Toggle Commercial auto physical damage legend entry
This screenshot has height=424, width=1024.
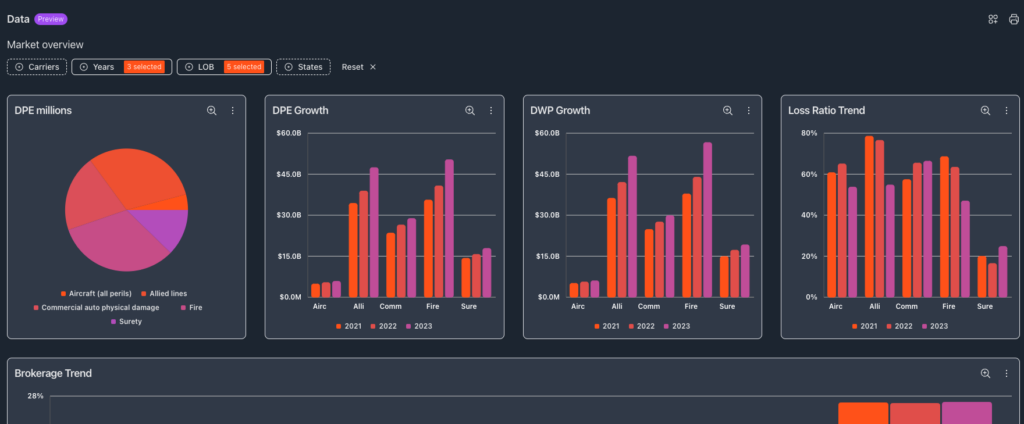point(97,307)
